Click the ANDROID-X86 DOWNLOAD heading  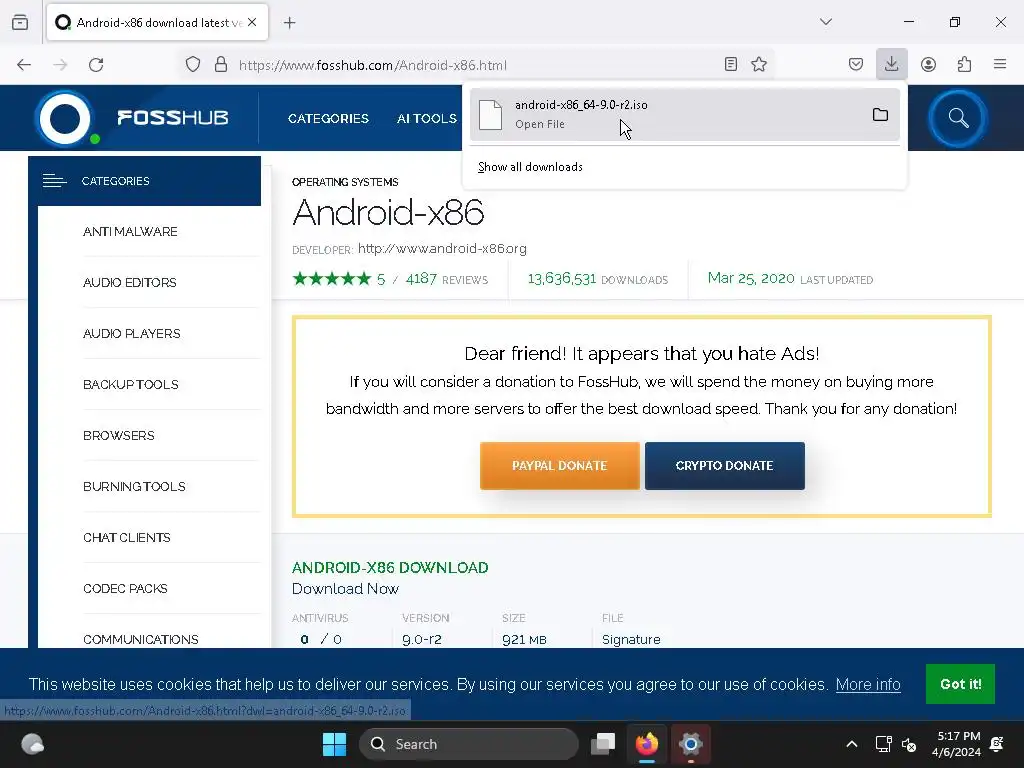tap(390, 568)
